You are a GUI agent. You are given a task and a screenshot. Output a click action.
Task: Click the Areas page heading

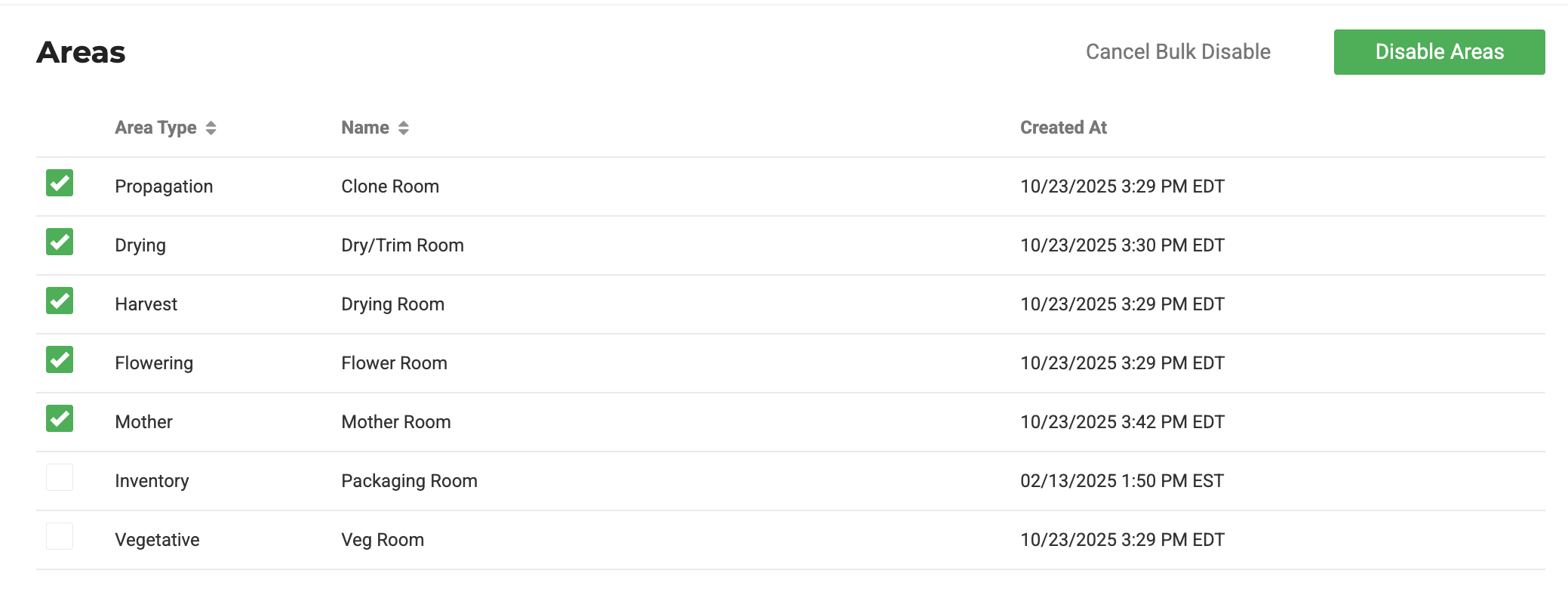[x=81, y=52]
